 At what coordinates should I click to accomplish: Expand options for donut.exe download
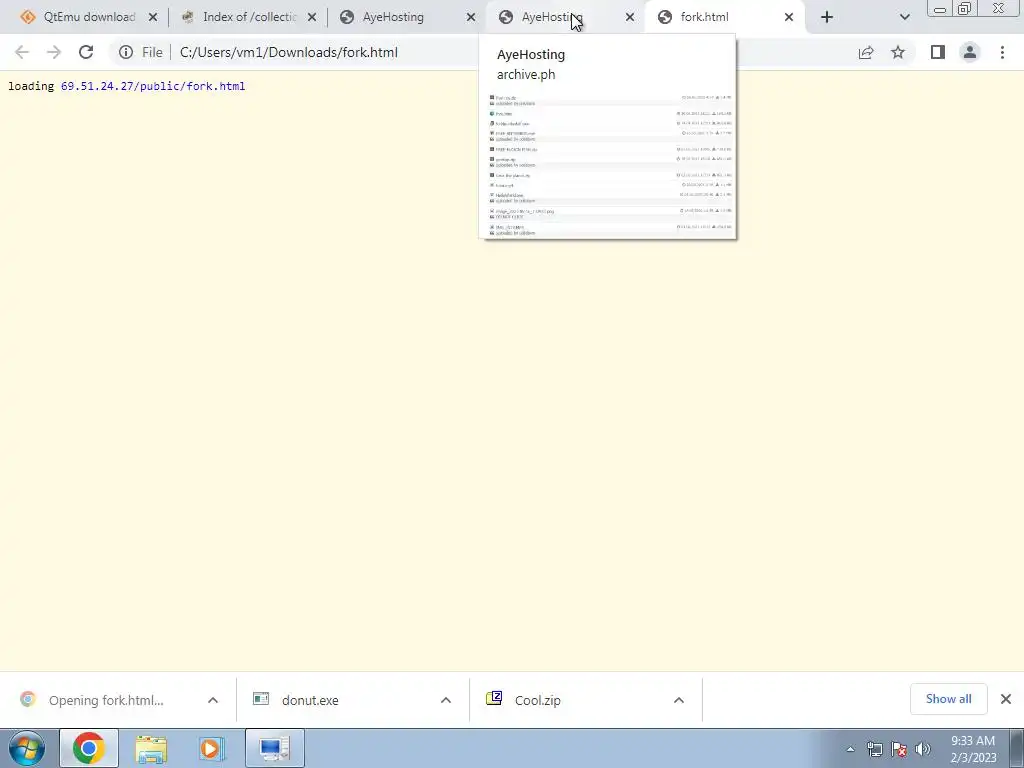[446, 700]
